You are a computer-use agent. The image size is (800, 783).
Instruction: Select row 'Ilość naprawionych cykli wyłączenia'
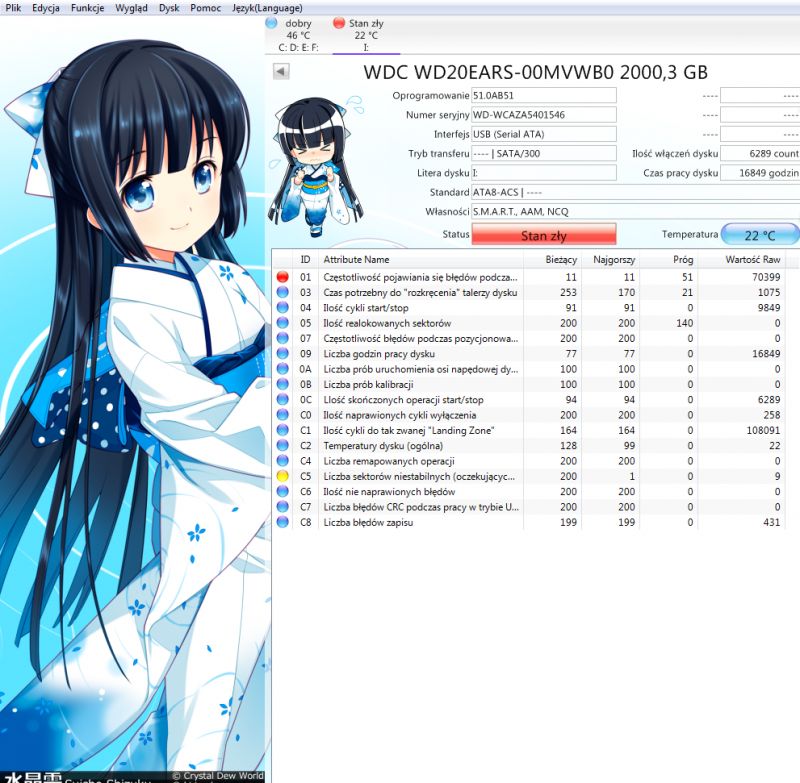(x=528, y=415)
